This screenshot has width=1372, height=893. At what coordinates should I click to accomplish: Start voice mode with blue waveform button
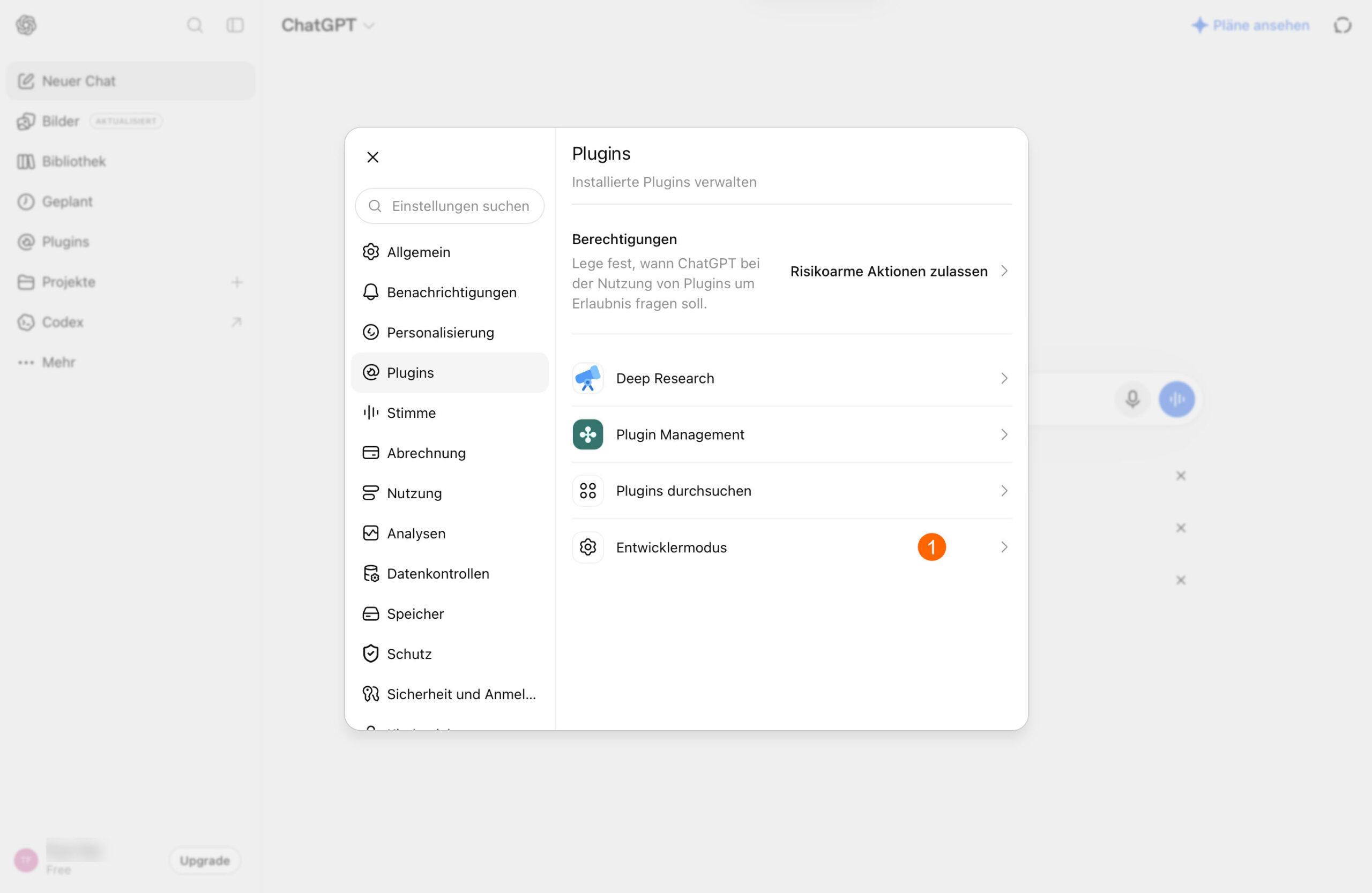pos(1176,399)
